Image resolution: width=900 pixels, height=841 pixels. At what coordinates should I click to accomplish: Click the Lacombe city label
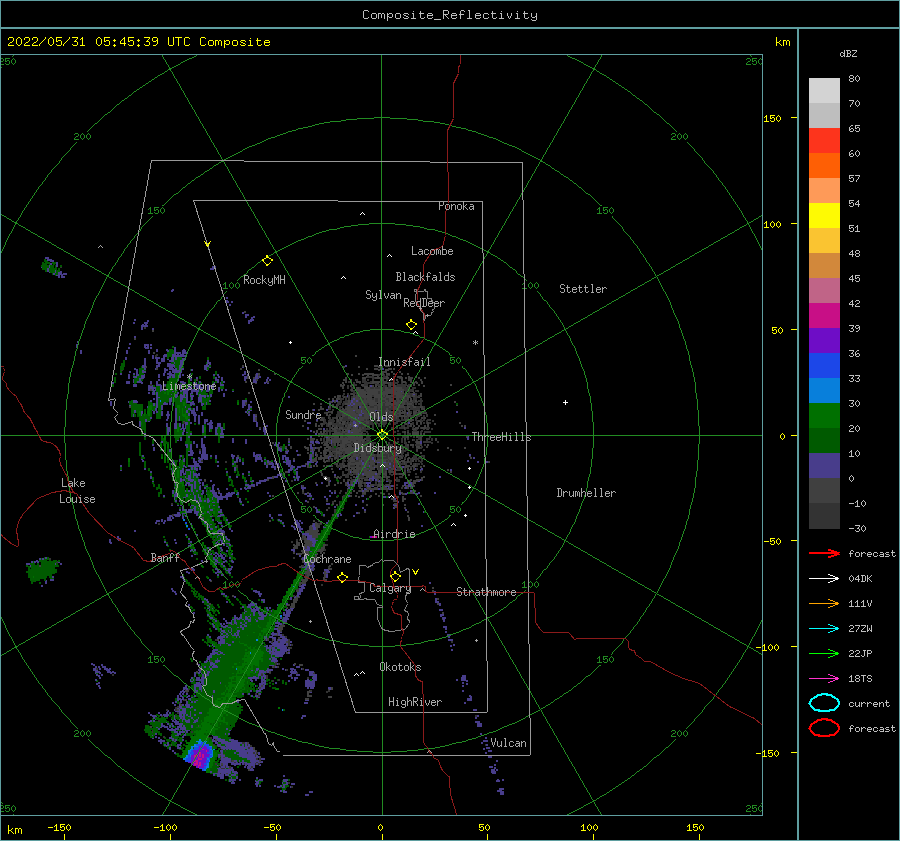coord(432,251)
